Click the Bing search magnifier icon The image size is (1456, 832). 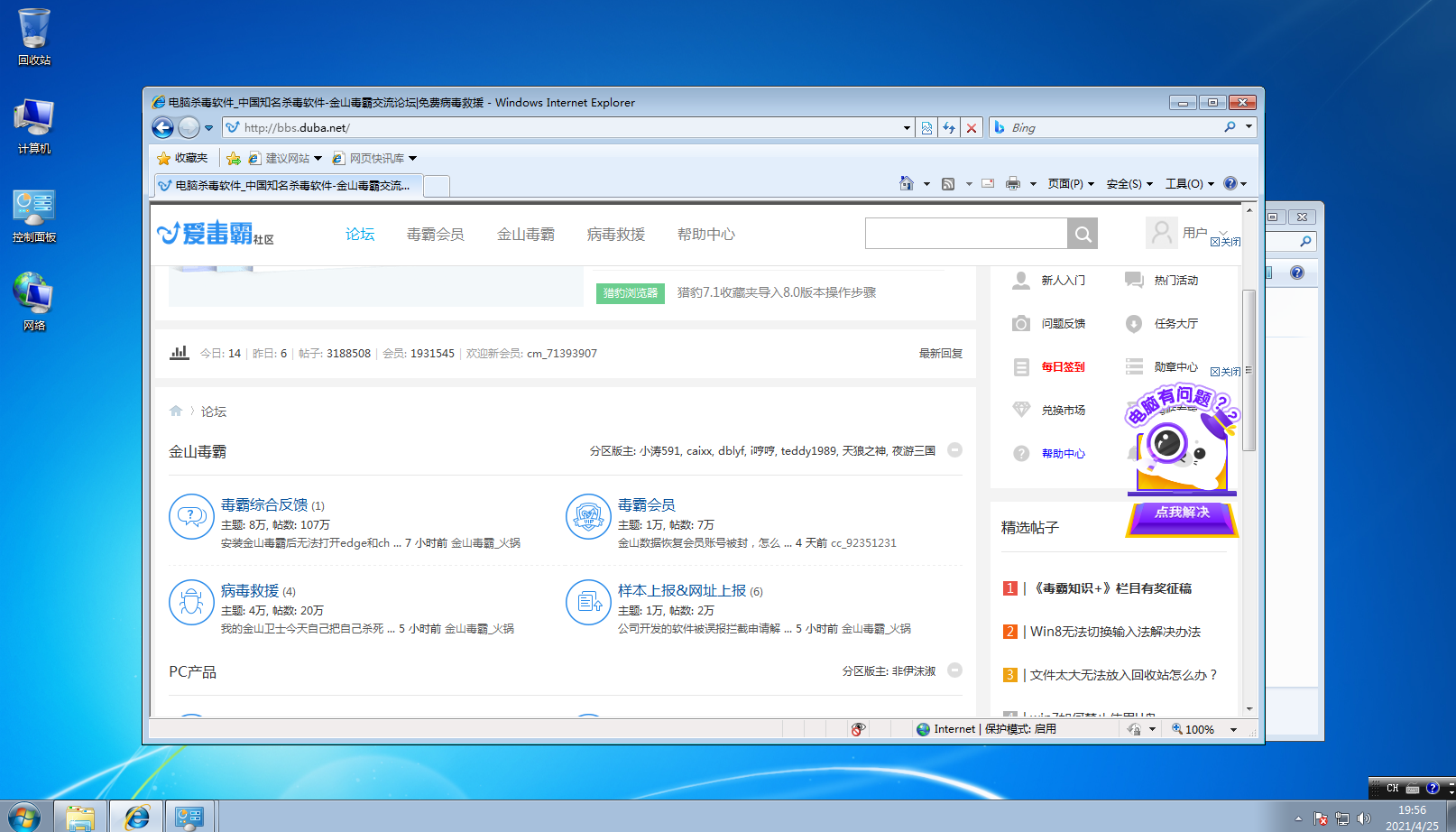(1230, 127)
